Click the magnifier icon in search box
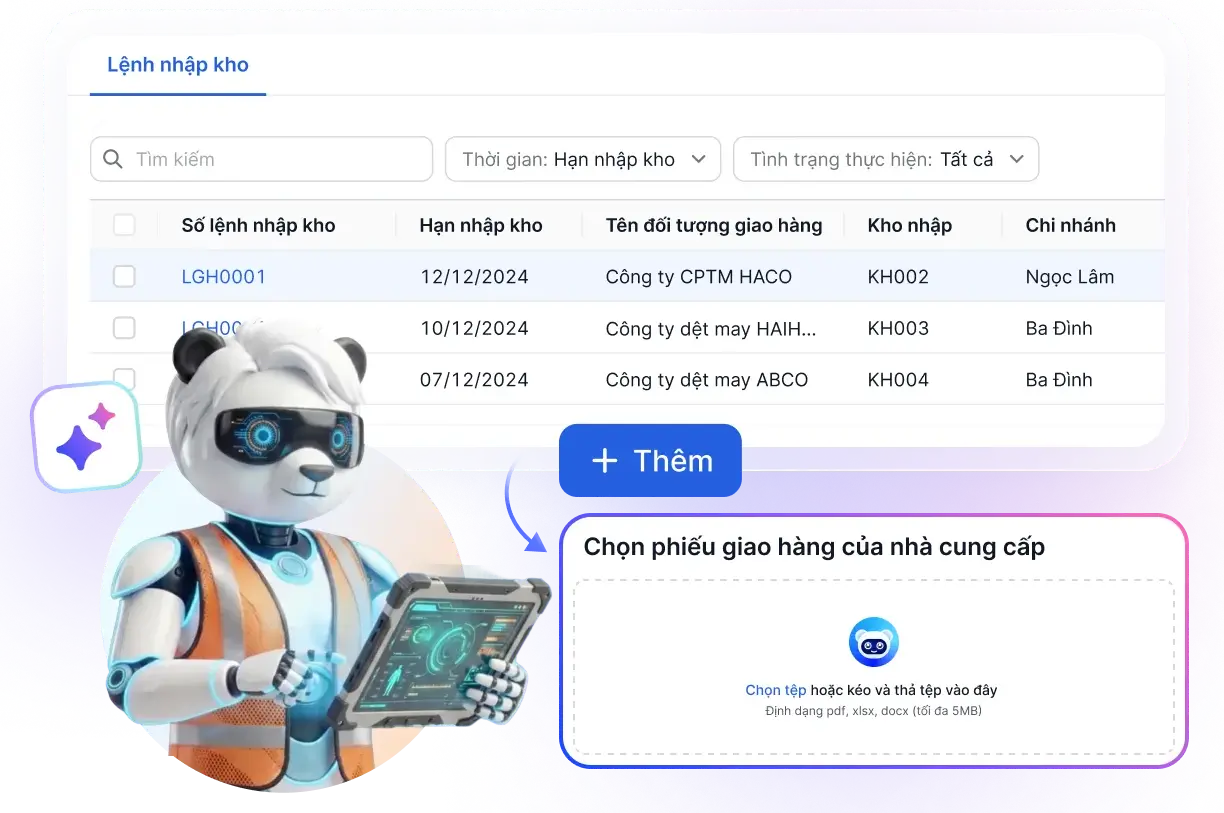 point(114,159)
